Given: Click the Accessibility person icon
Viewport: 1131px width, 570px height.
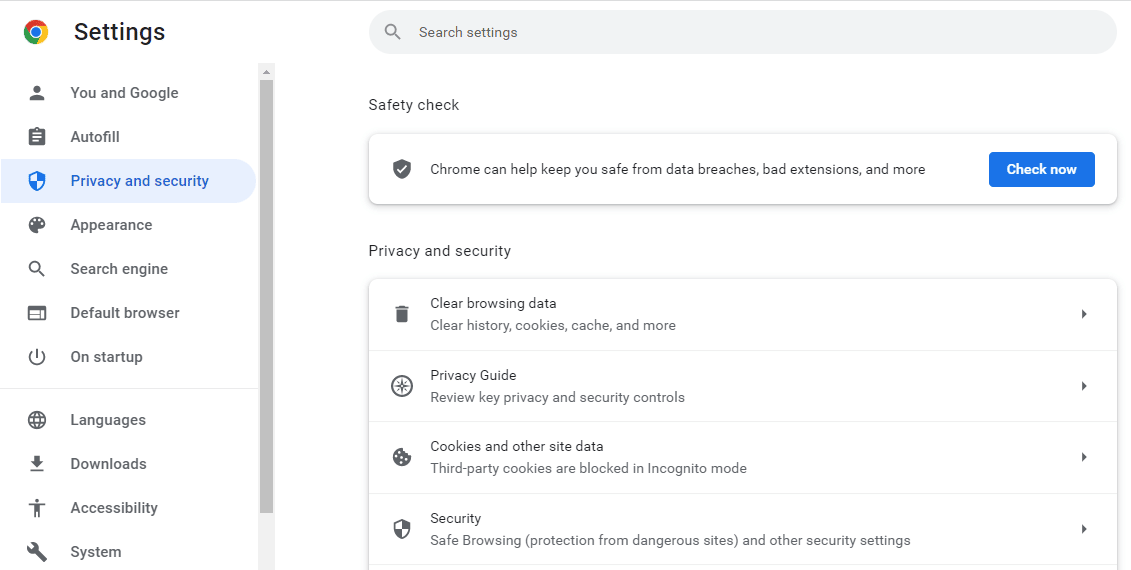Looking at the screenshot, I should pyautogui.click(x=37, y=508).
